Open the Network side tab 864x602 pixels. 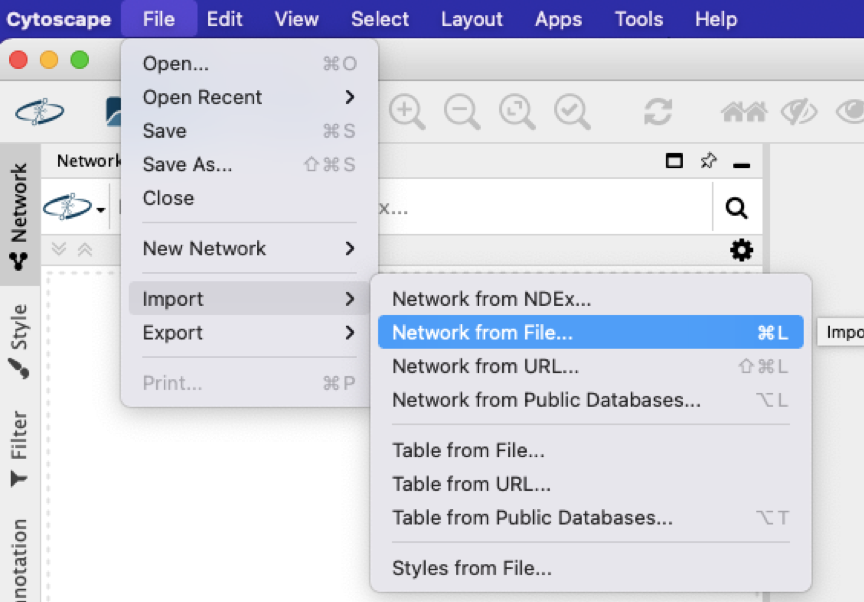point(19,215)
